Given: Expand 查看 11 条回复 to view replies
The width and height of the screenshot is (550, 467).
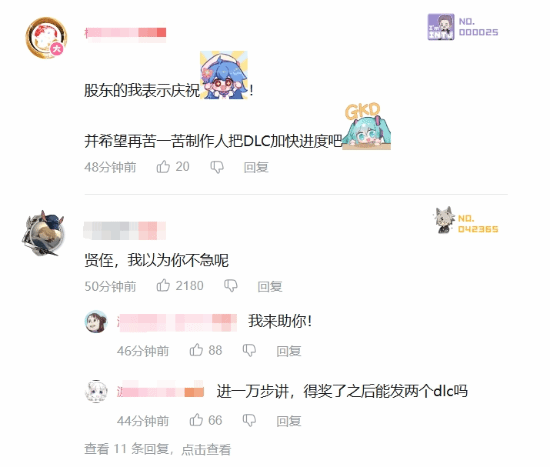Looking at the screenshot, I should point(157,449).
